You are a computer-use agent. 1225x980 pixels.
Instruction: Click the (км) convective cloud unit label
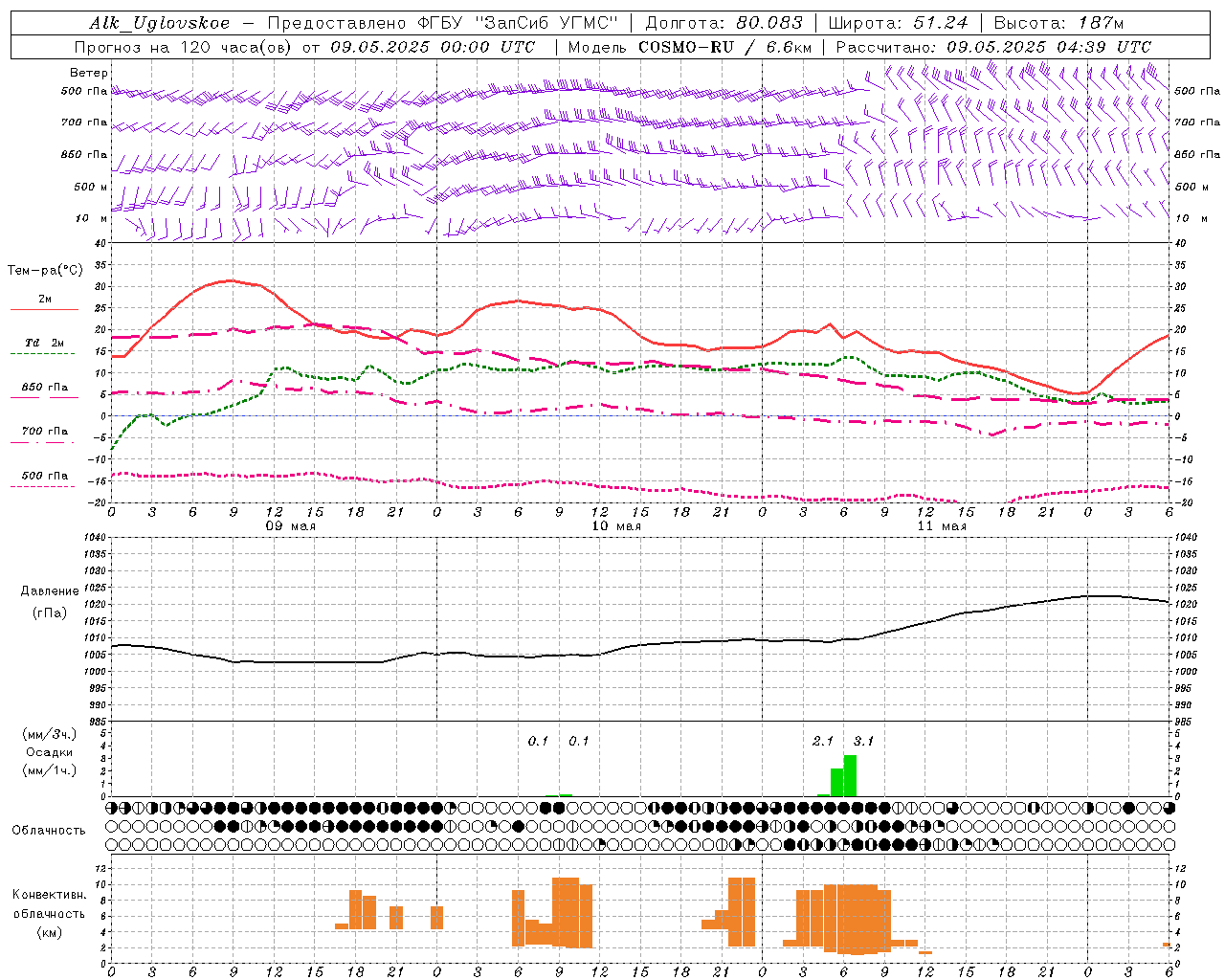click(49, 931)
